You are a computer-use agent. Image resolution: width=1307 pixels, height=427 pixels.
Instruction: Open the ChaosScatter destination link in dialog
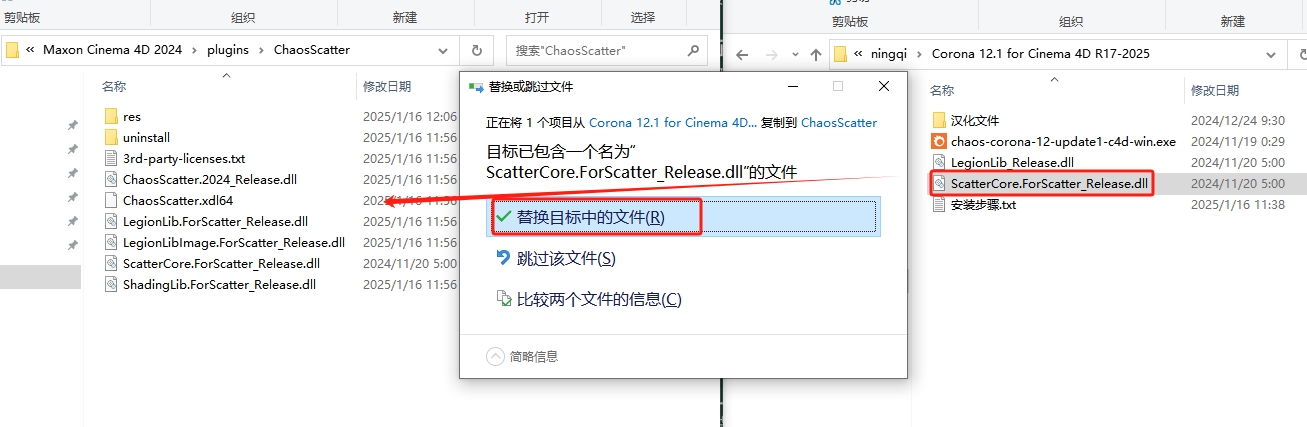coord(839,123)
